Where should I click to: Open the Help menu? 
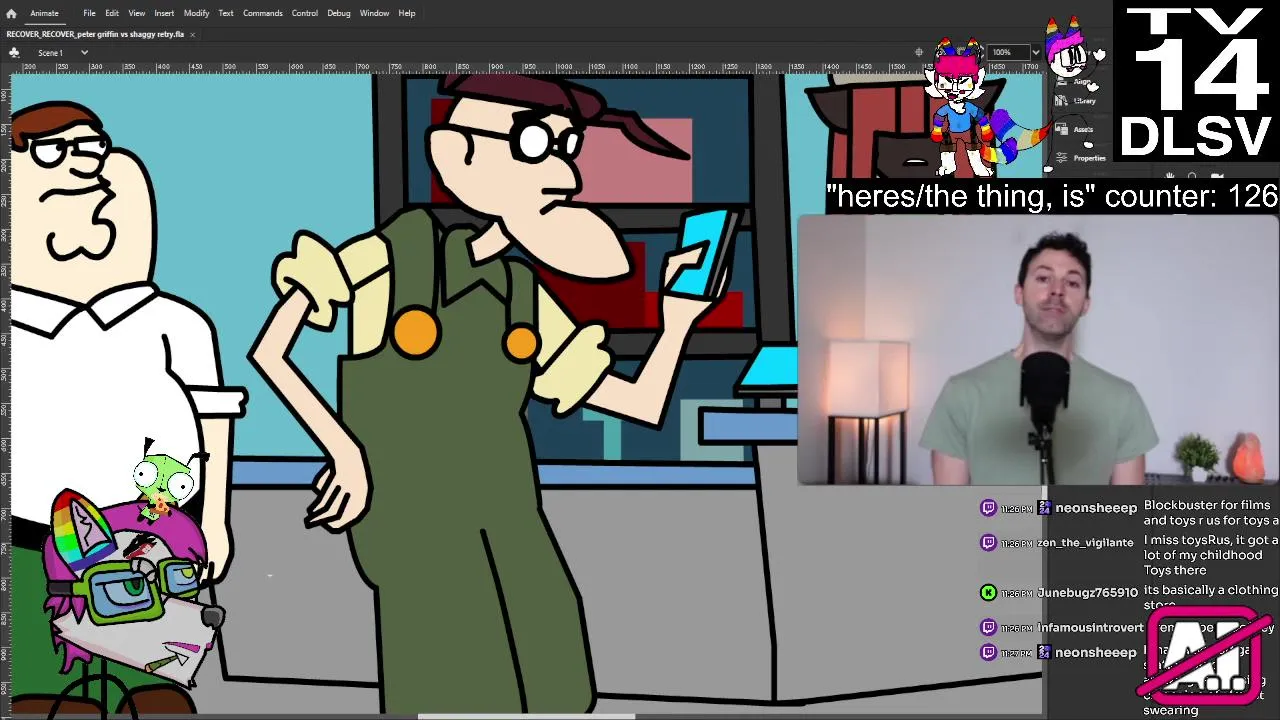point(407,13)
